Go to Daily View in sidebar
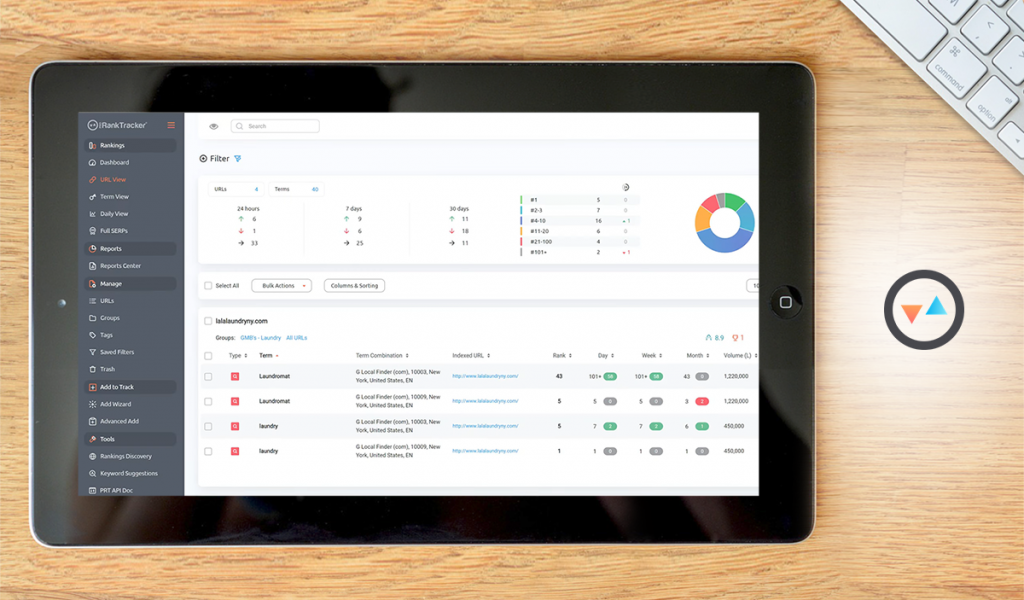The width and height of the screenshot is (1024, 600). pos(114,214)
